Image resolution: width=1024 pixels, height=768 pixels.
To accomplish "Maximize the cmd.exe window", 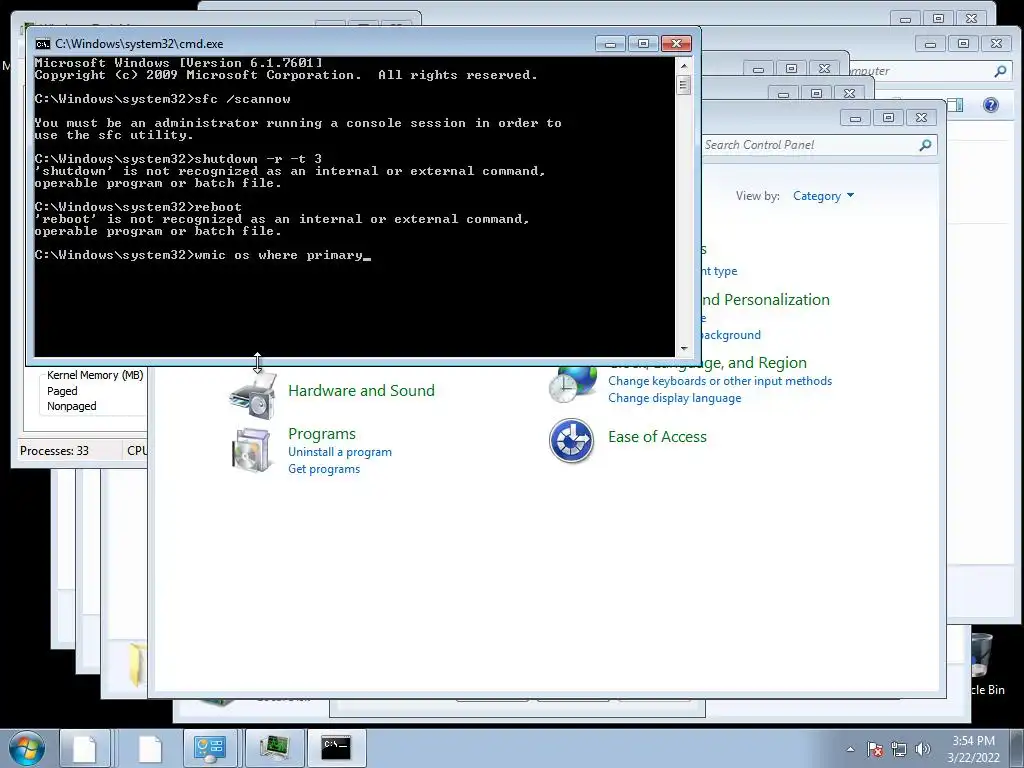I will click(643, 44).
